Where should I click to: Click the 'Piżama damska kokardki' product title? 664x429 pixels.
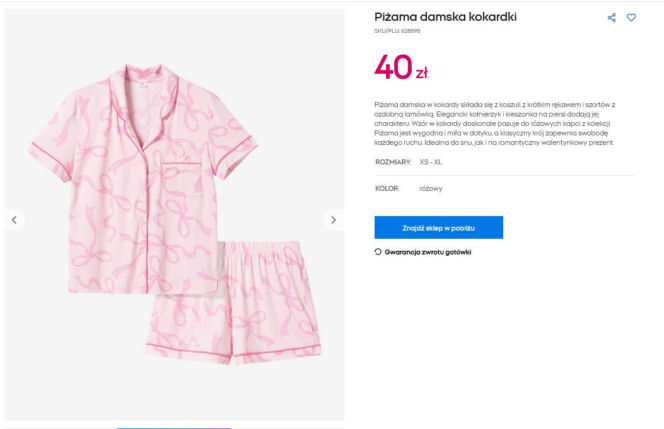(x=445, y=17)
